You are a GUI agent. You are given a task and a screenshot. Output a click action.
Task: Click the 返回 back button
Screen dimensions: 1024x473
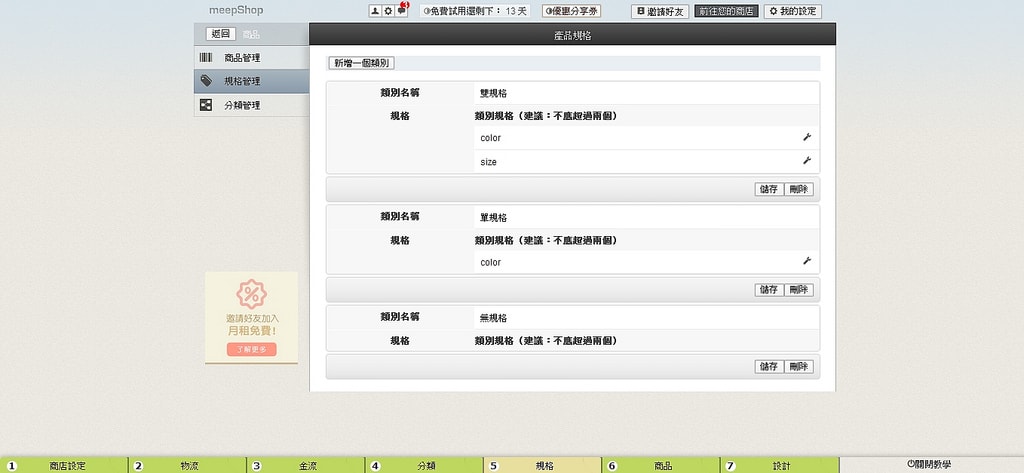[220, 34]
